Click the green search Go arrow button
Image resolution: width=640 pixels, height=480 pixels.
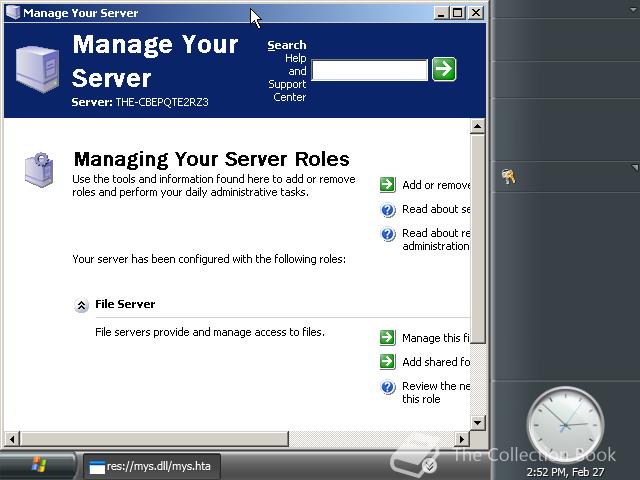tap(444, 69)
